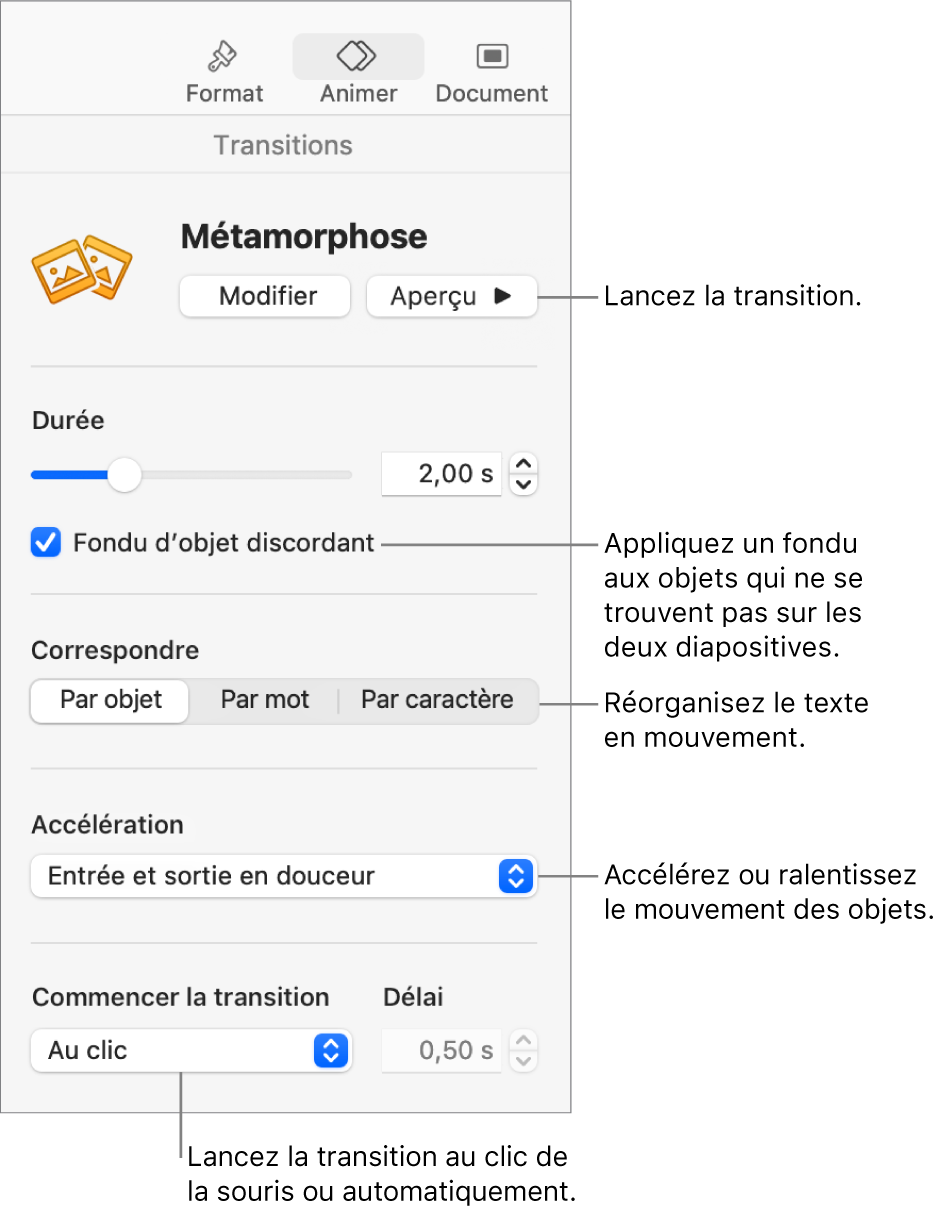
Task: Select Par caractère matching option
Action: 437,700
